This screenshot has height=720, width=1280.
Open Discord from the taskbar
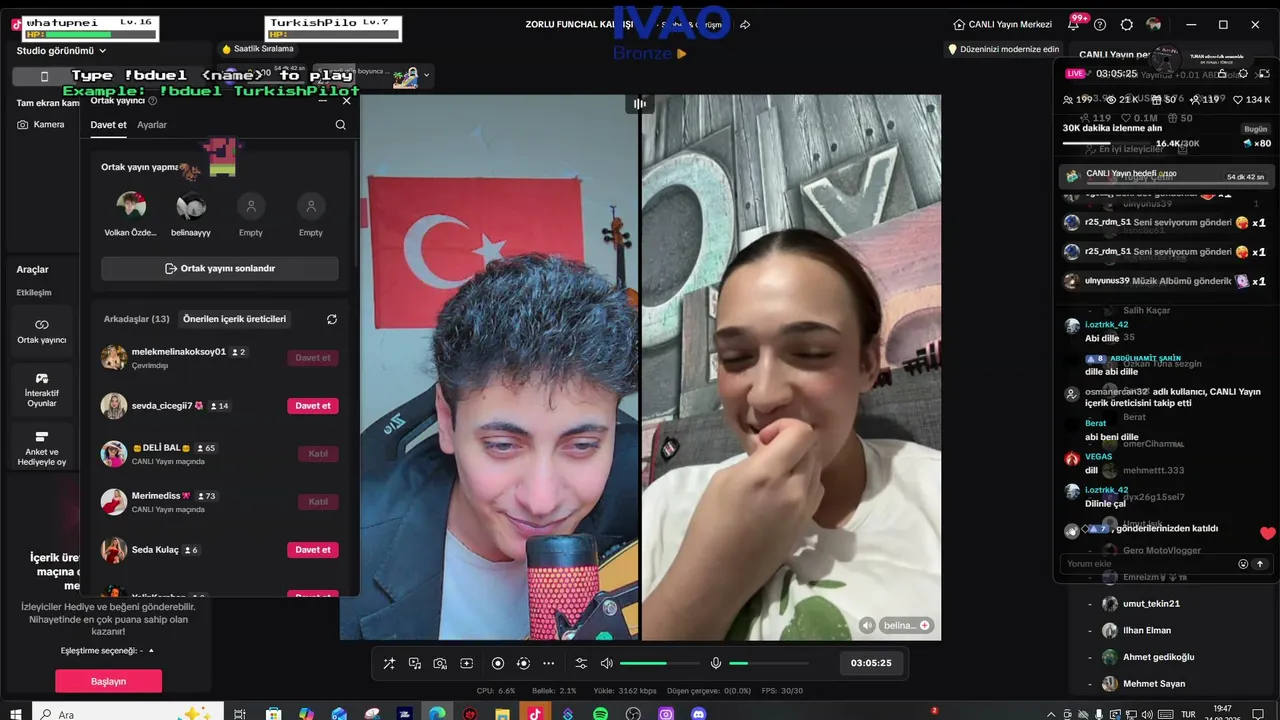coord(699,714)
